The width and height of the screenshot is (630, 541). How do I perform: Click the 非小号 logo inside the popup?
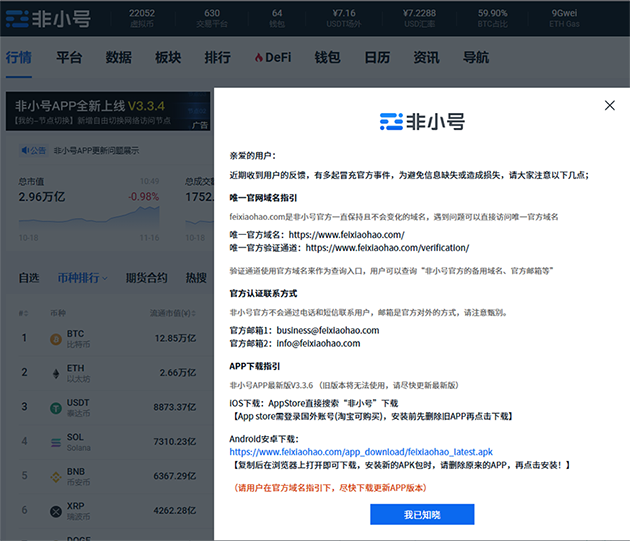tap(422, 121)
